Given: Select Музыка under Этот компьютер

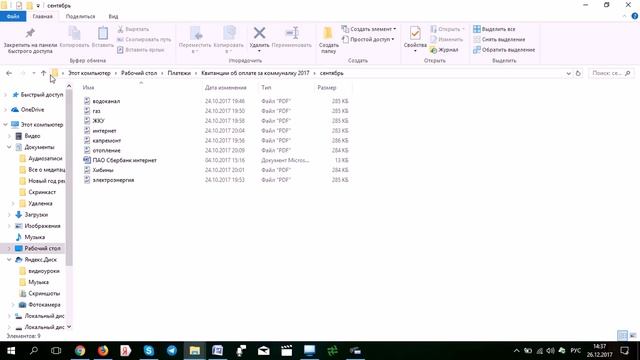Looking at the screenshot, I should click(x=34, y=237).
